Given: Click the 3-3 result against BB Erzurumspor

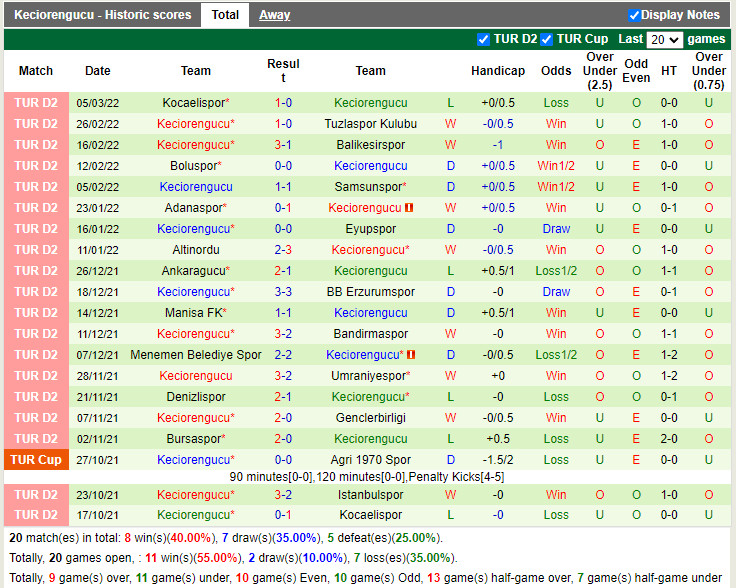Looking at the screenshot, I should 283,291.
